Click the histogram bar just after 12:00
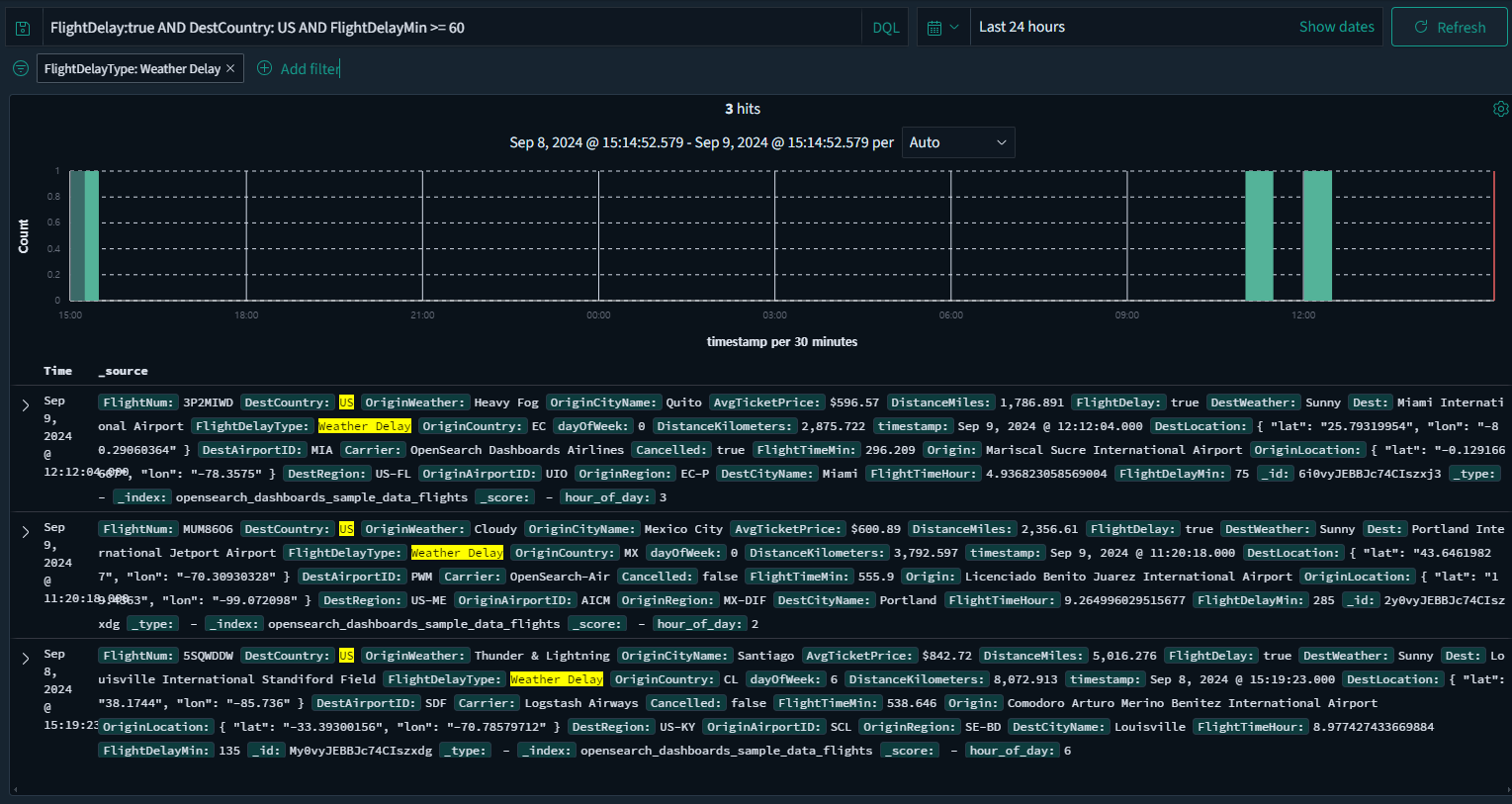 1317,235
